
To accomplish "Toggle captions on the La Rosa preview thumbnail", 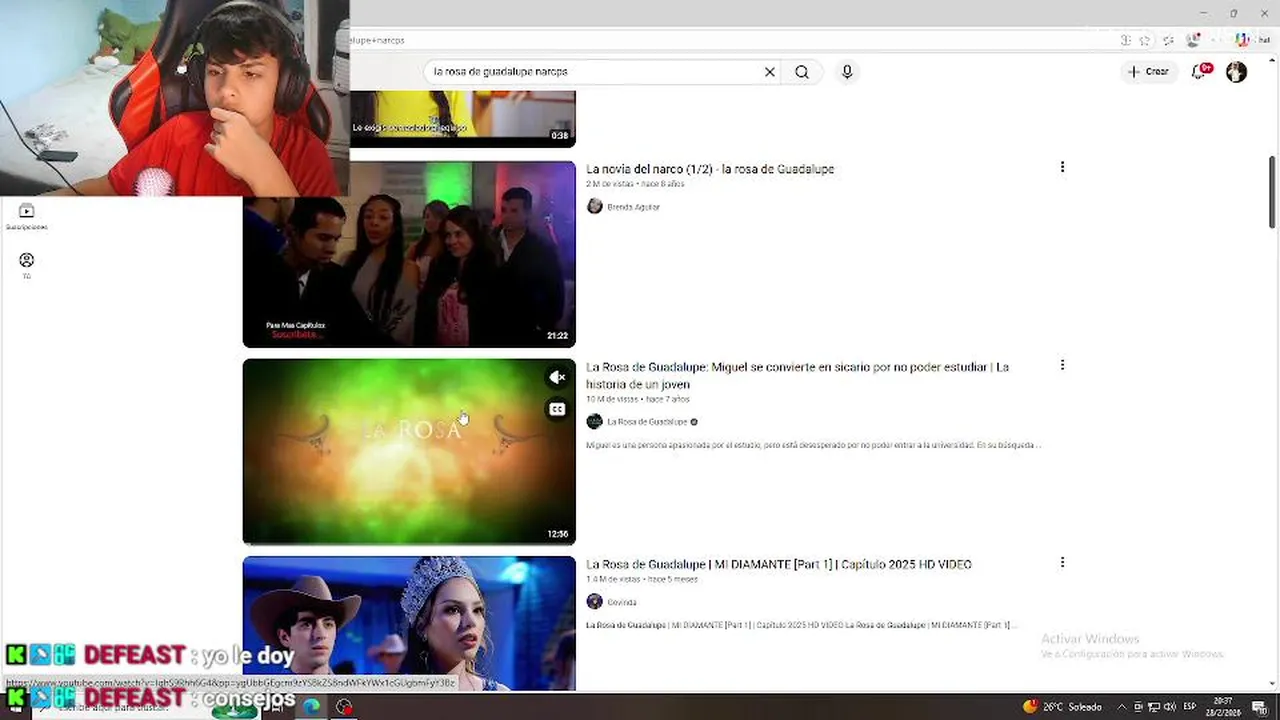I will click(x=557, y=409).
